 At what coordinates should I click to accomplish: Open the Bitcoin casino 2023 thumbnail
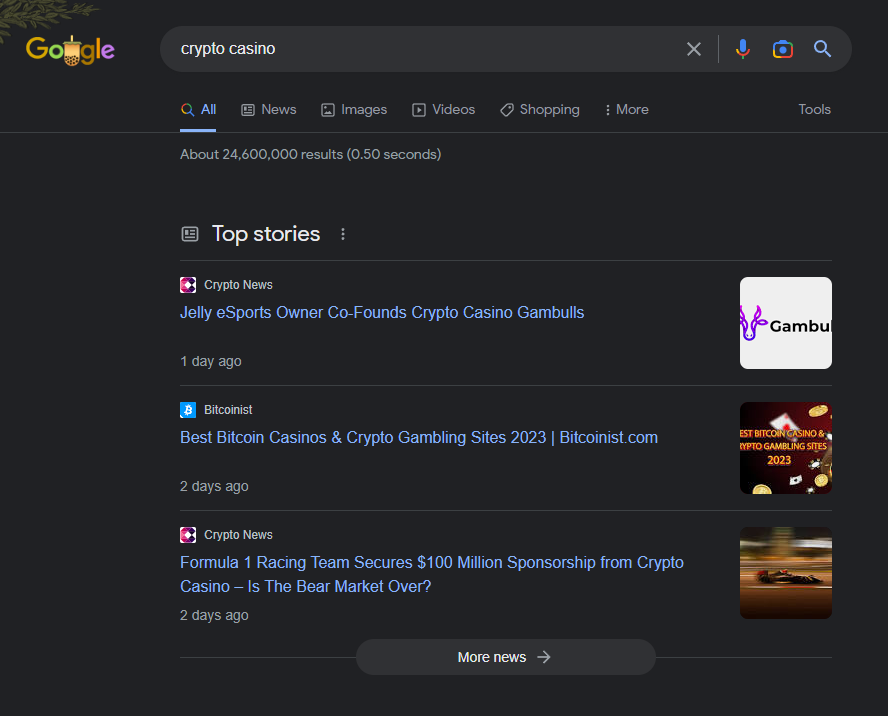tap(785, 448)
